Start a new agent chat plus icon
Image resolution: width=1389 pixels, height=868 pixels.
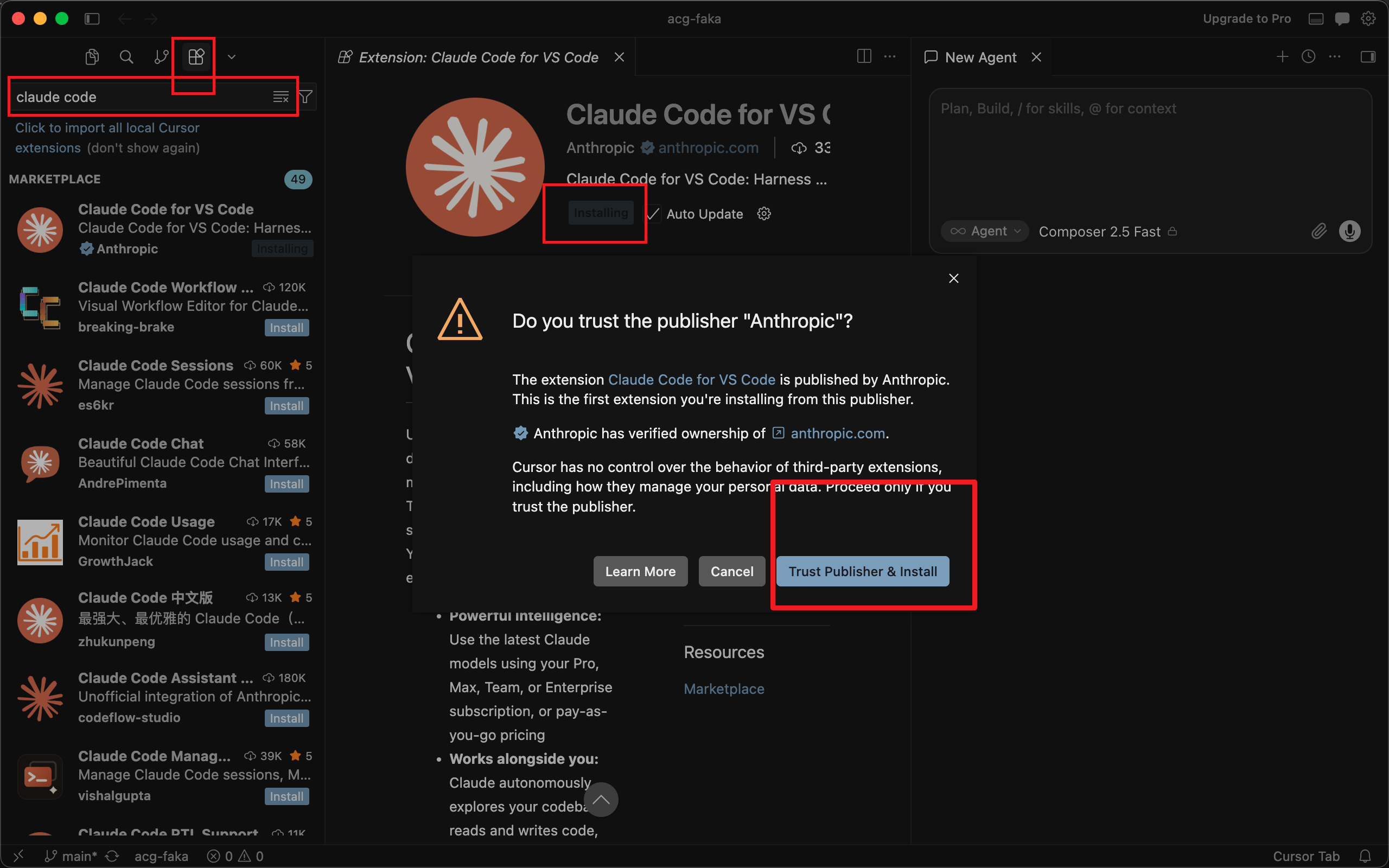pos(1282,56)
